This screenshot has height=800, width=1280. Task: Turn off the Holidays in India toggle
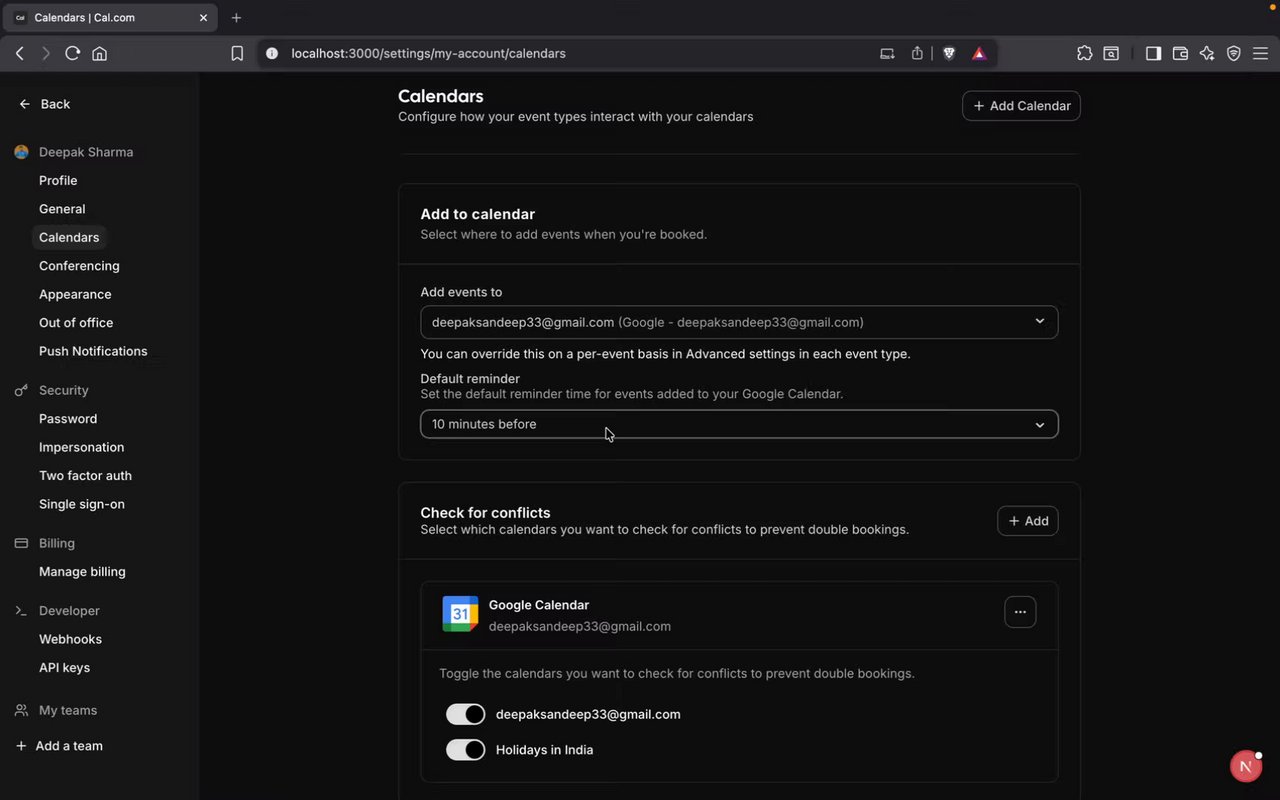point(465,750)
